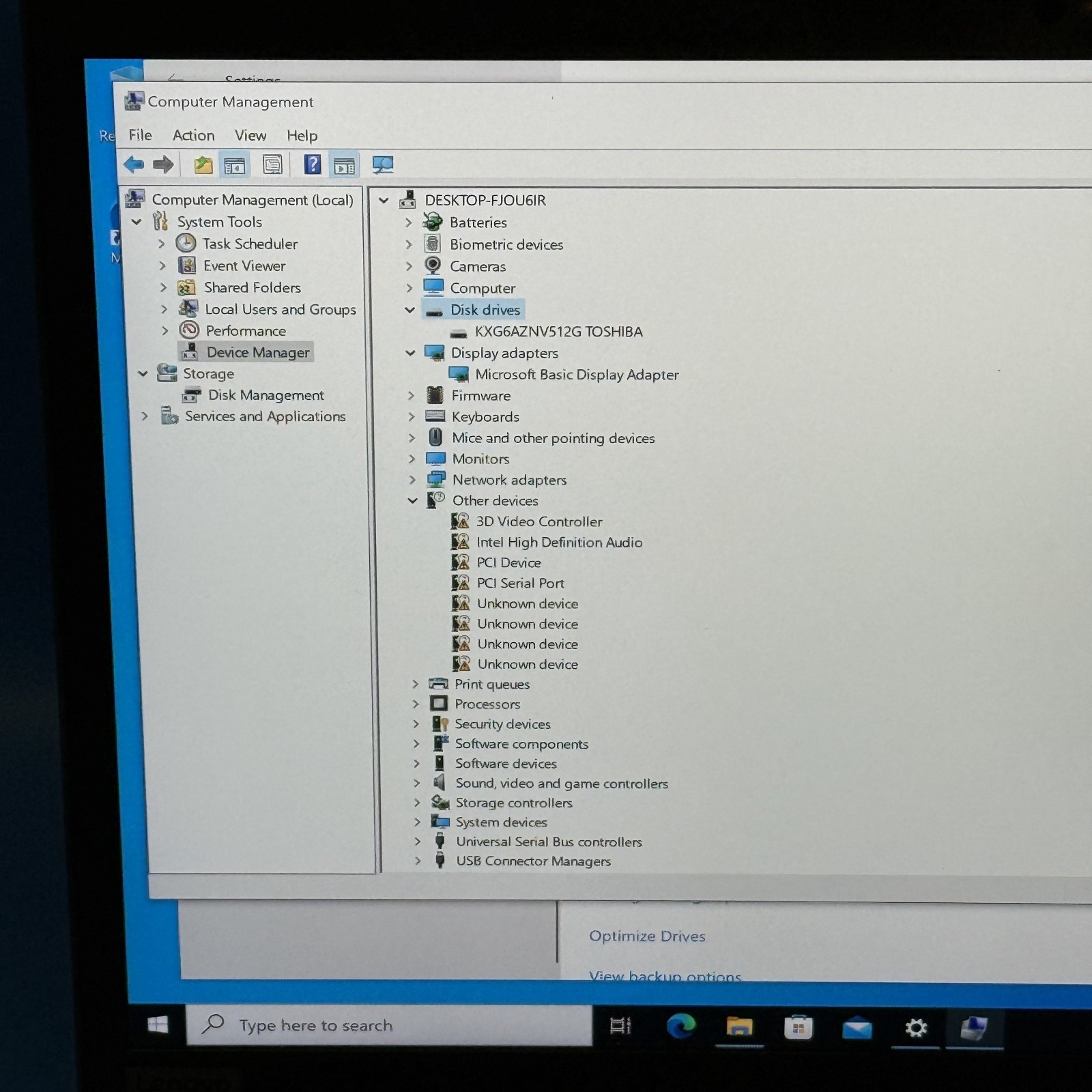1092x1092 pixels.
Task: Open the Help menu
Action: pos(302,136)
